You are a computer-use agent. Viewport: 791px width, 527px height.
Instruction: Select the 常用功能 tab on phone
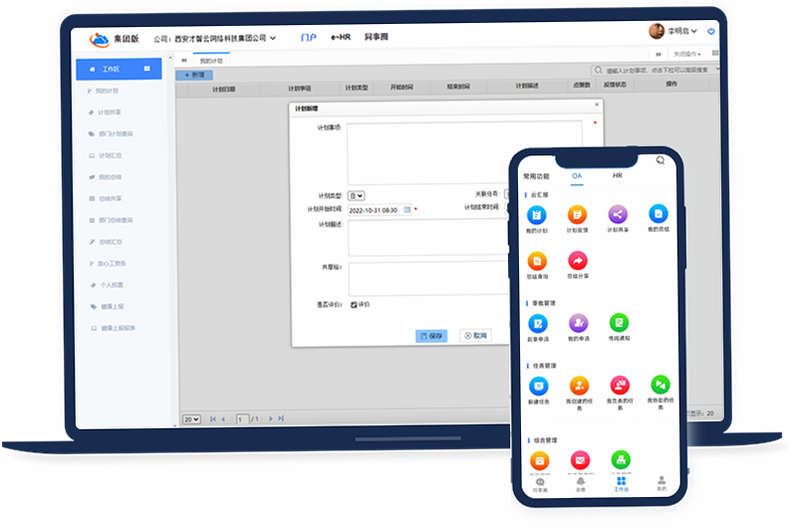(x=536, y=177)
